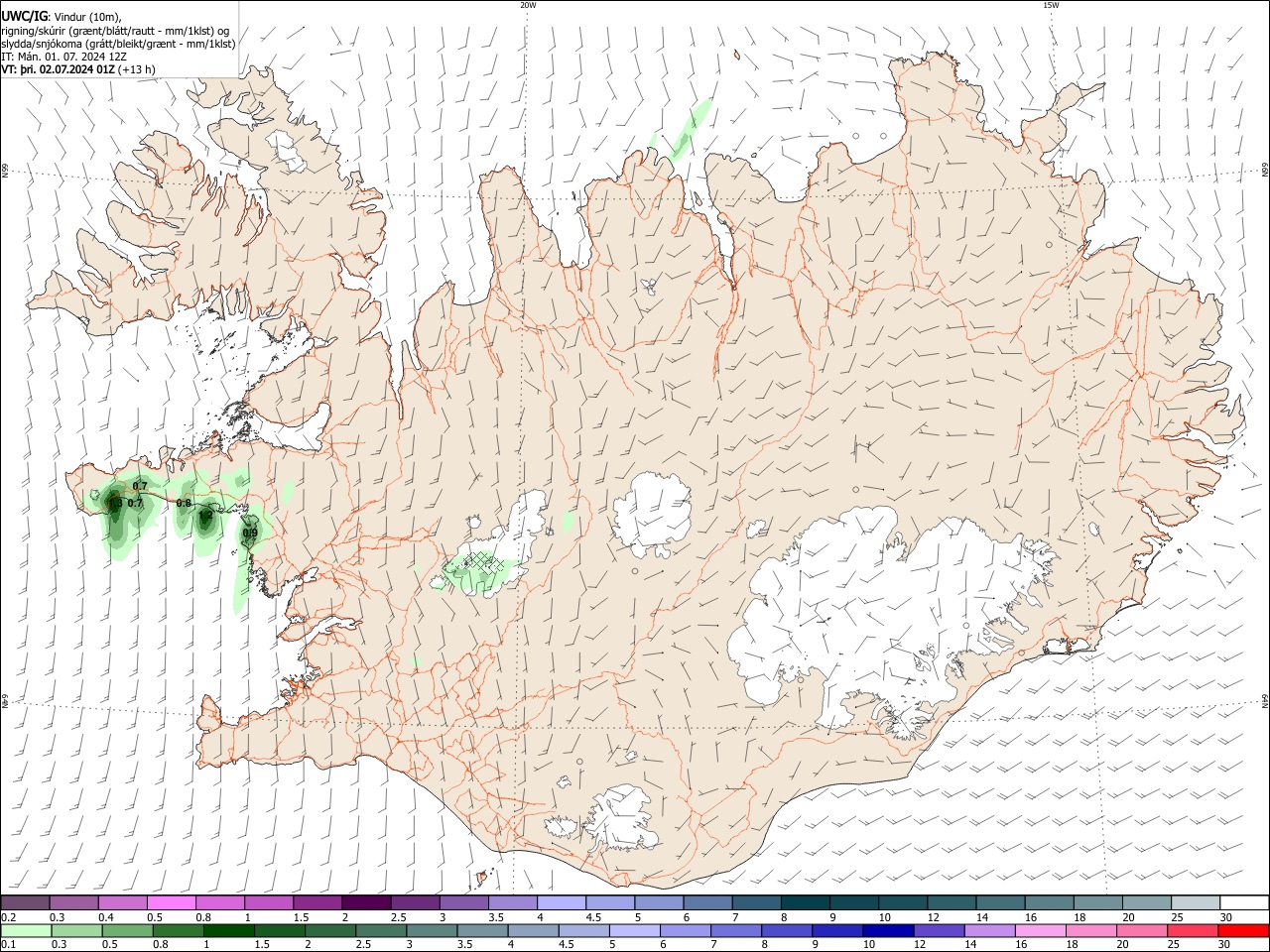Viewport: 1270px width, 952px height.
Task: Click the uppermost 0.7 precipitation value
Action: coord(140,486)
